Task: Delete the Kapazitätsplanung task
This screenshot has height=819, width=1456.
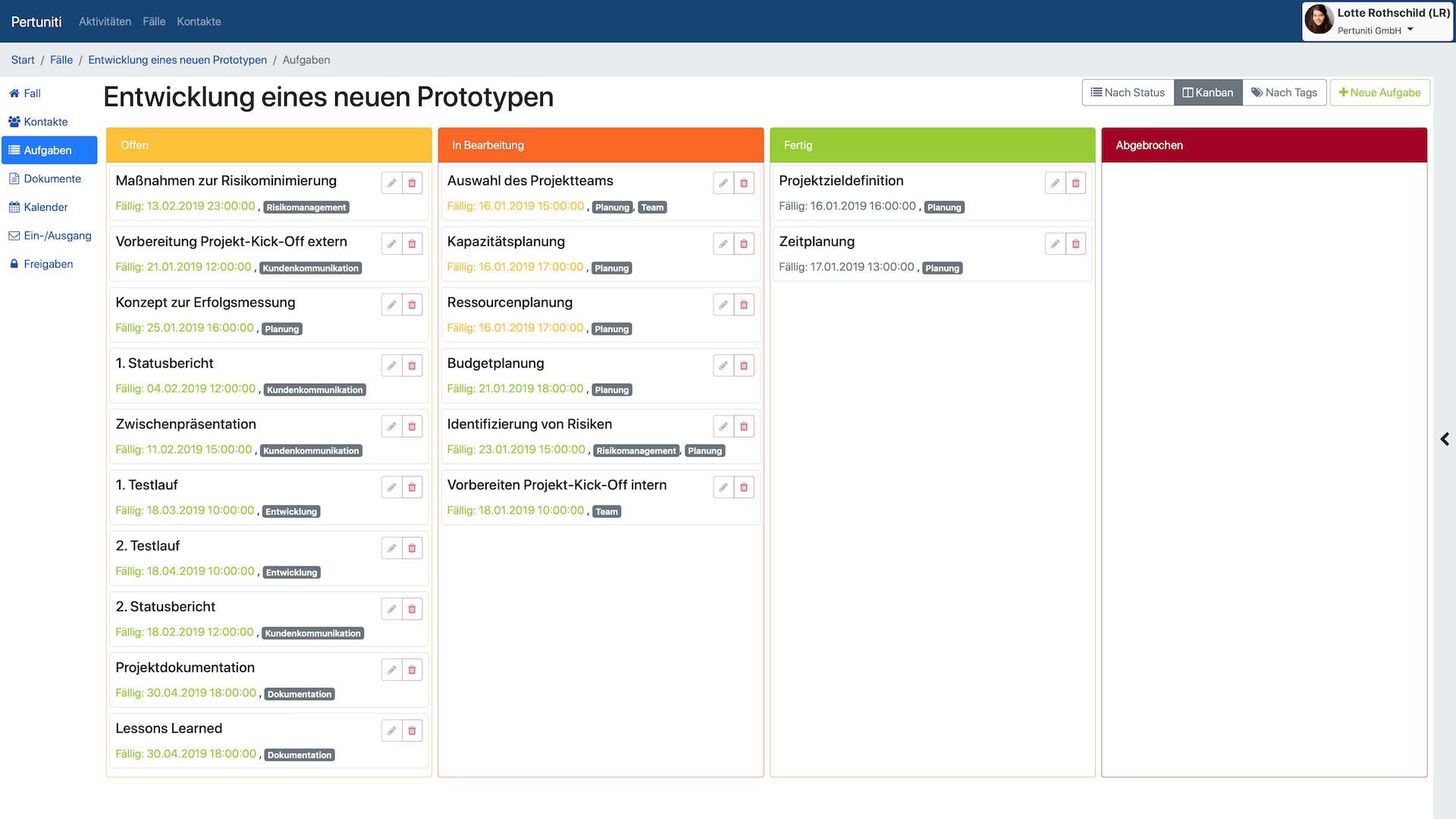Action: [x=744, y=244]
